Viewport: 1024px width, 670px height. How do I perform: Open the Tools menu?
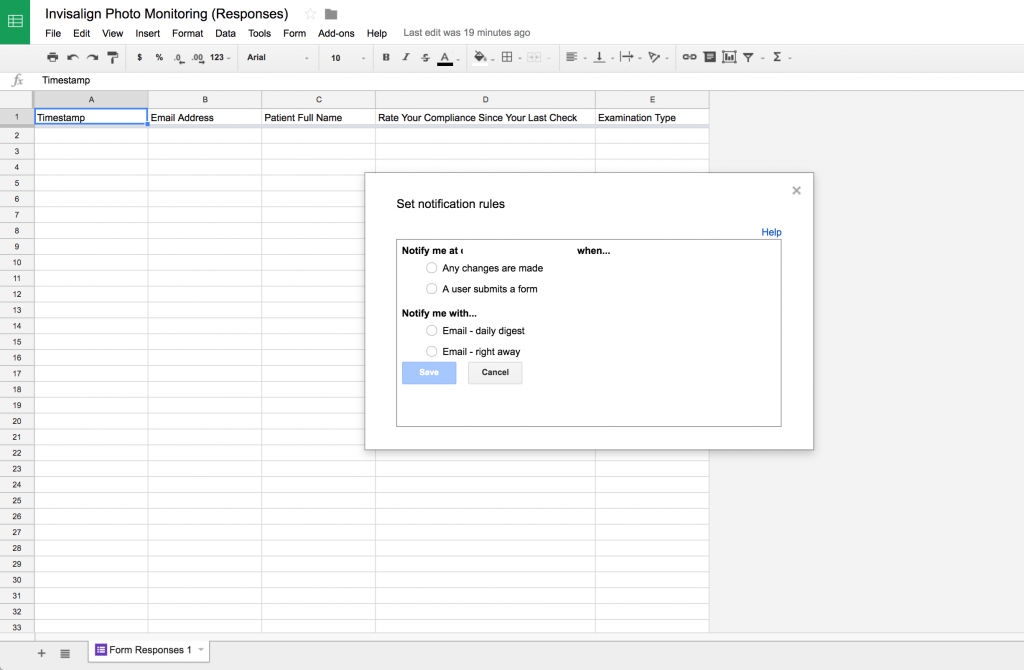tap(259, 33)
